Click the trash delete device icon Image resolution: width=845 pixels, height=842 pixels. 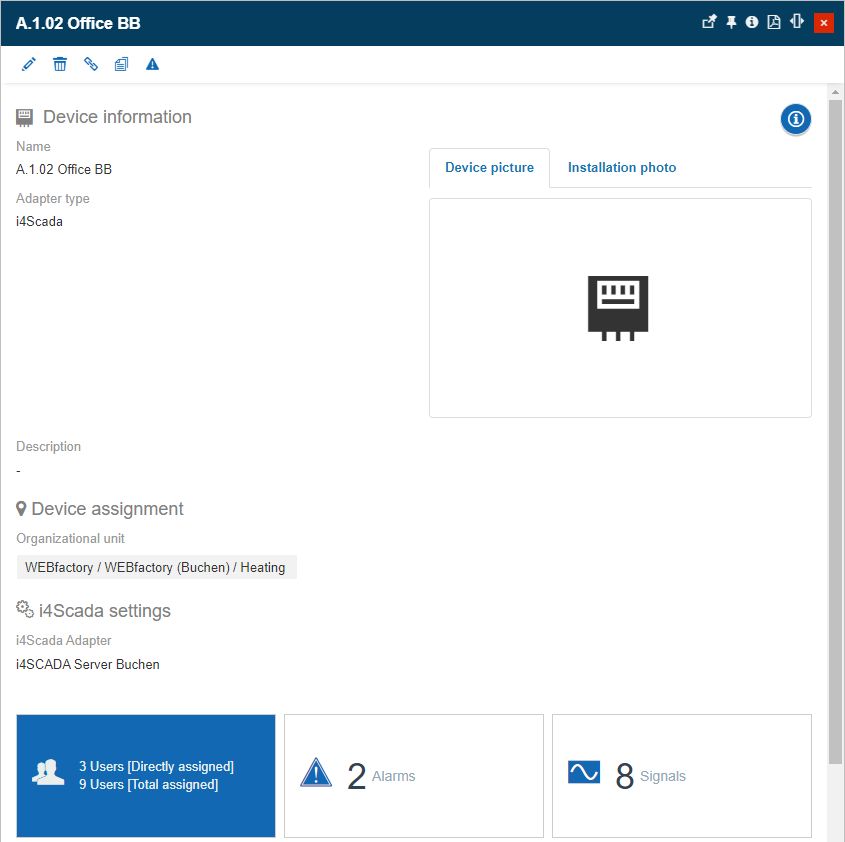[60, 64]
